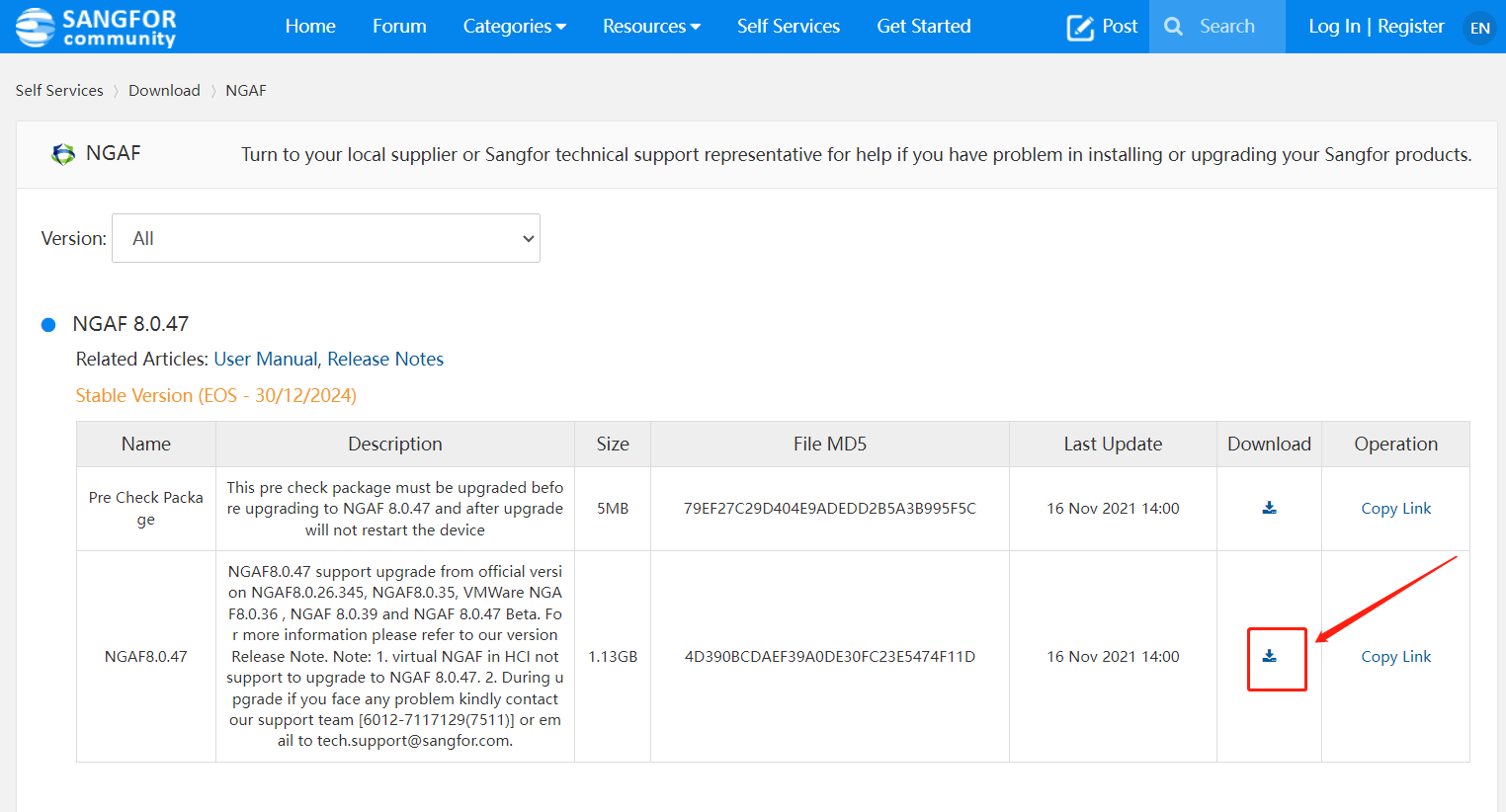Screen dimensions: 1506x812
Task: Click the search magnifier icon
Action: [1173, 27]
